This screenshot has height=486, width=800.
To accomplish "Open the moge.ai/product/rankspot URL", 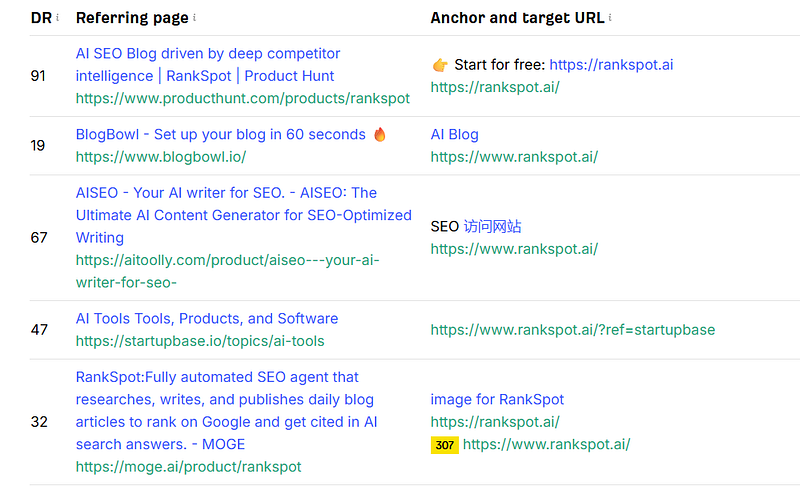I will coord(188,467).
